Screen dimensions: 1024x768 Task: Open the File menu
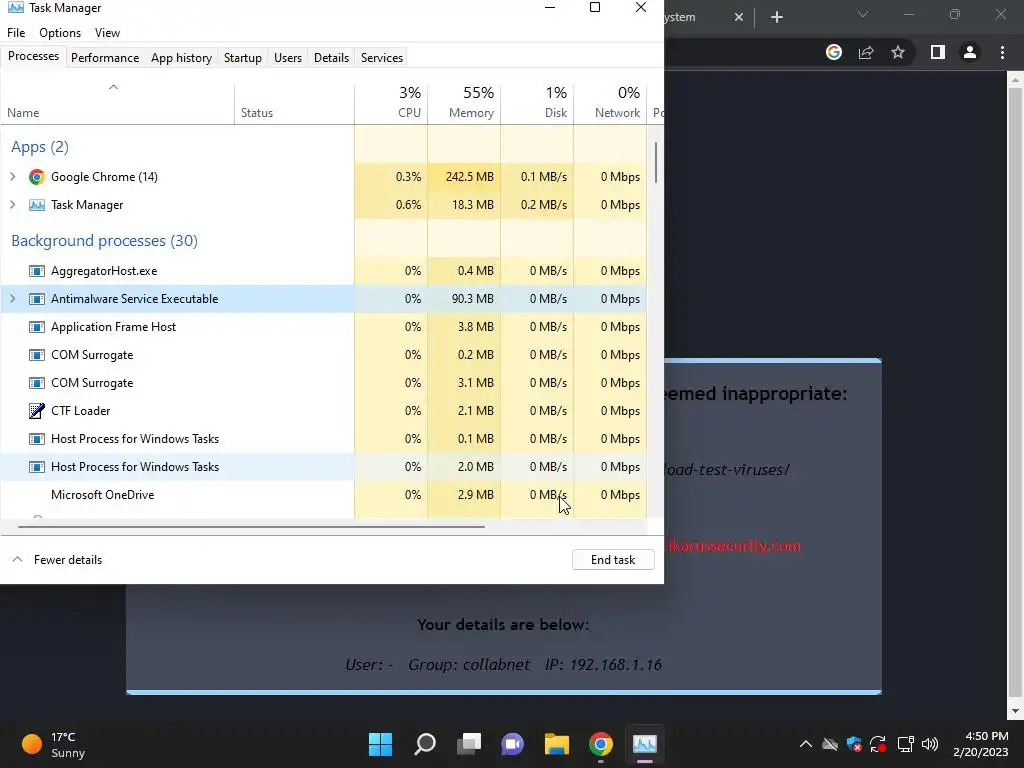tap(16, 33)
